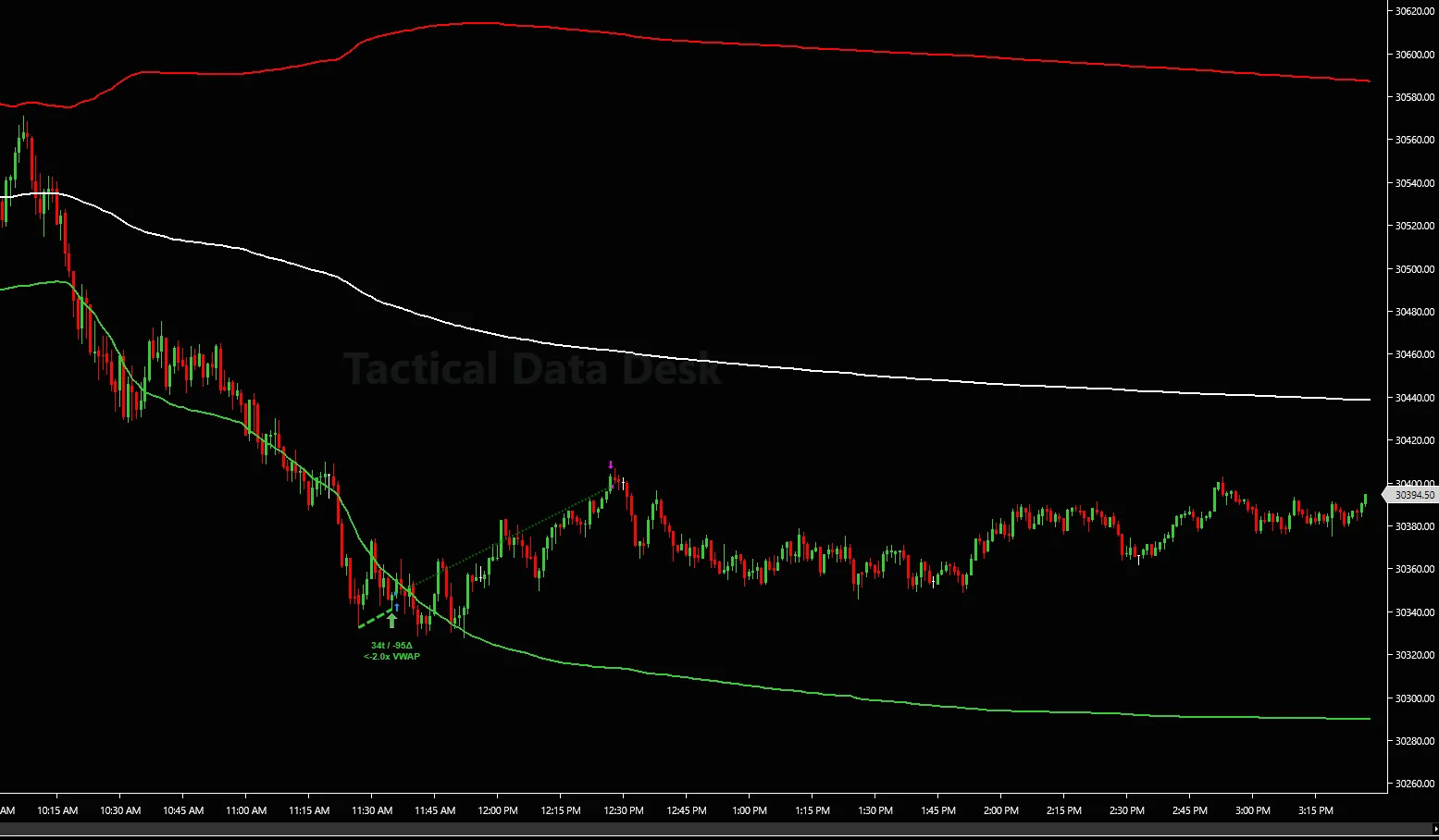Image resolution: width=1439 pixels, height=840 pixels.
Task: Click the magenta down-arrow exit marker
Action: pyautogui.click(x=611, y=464)
